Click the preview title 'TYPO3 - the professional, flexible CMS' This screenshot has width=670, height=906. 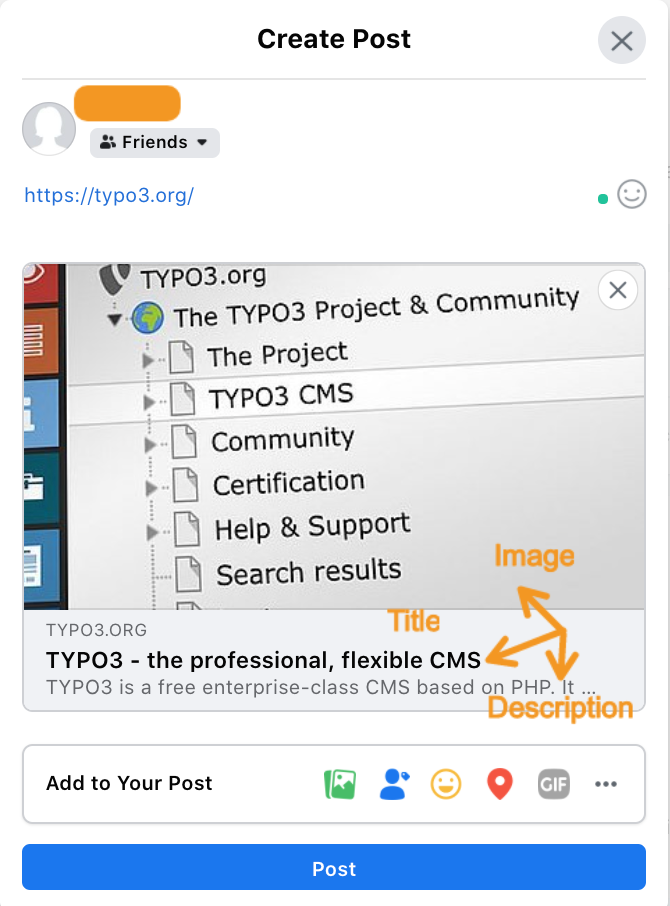(264, 660)
